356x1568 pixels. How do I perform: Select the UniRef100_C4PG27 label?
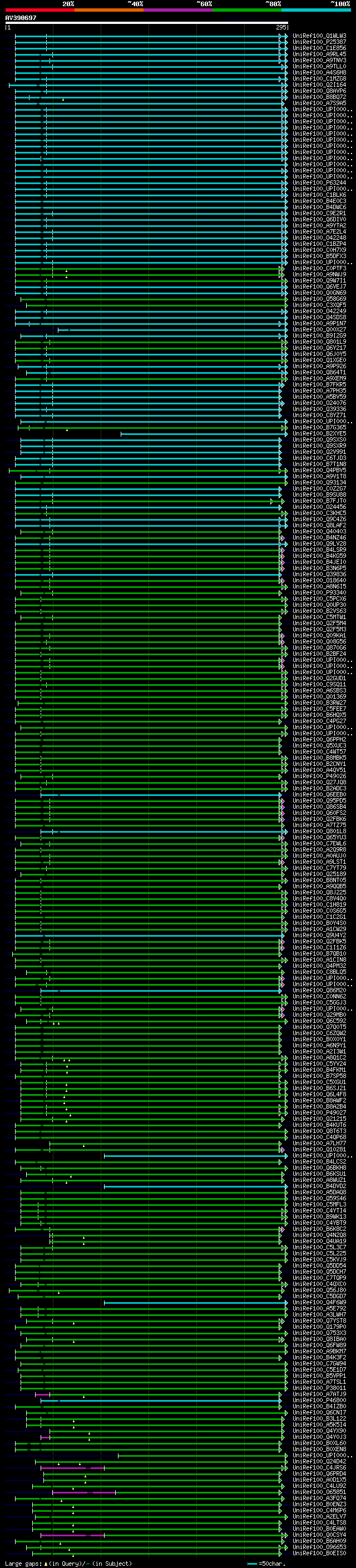319,721
